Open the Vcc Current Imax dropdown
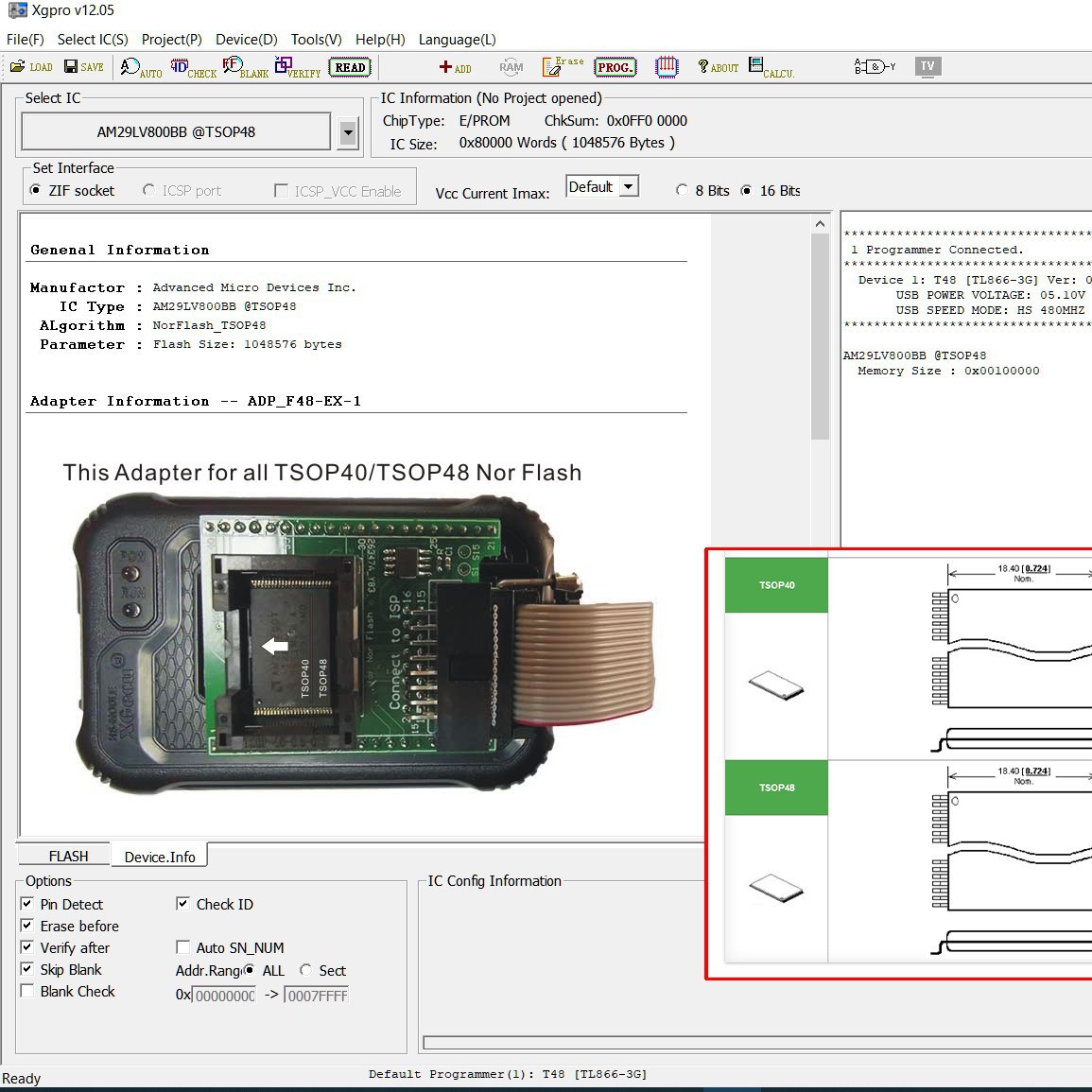 point(629,187)
